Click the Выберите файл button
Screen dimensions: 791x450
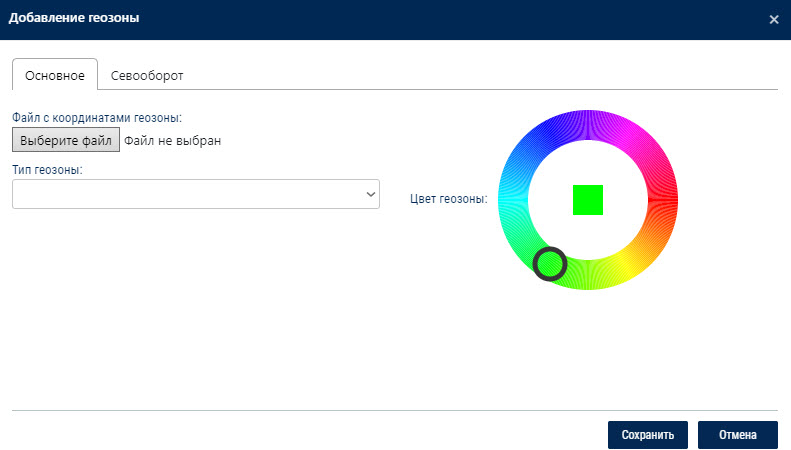66,140
